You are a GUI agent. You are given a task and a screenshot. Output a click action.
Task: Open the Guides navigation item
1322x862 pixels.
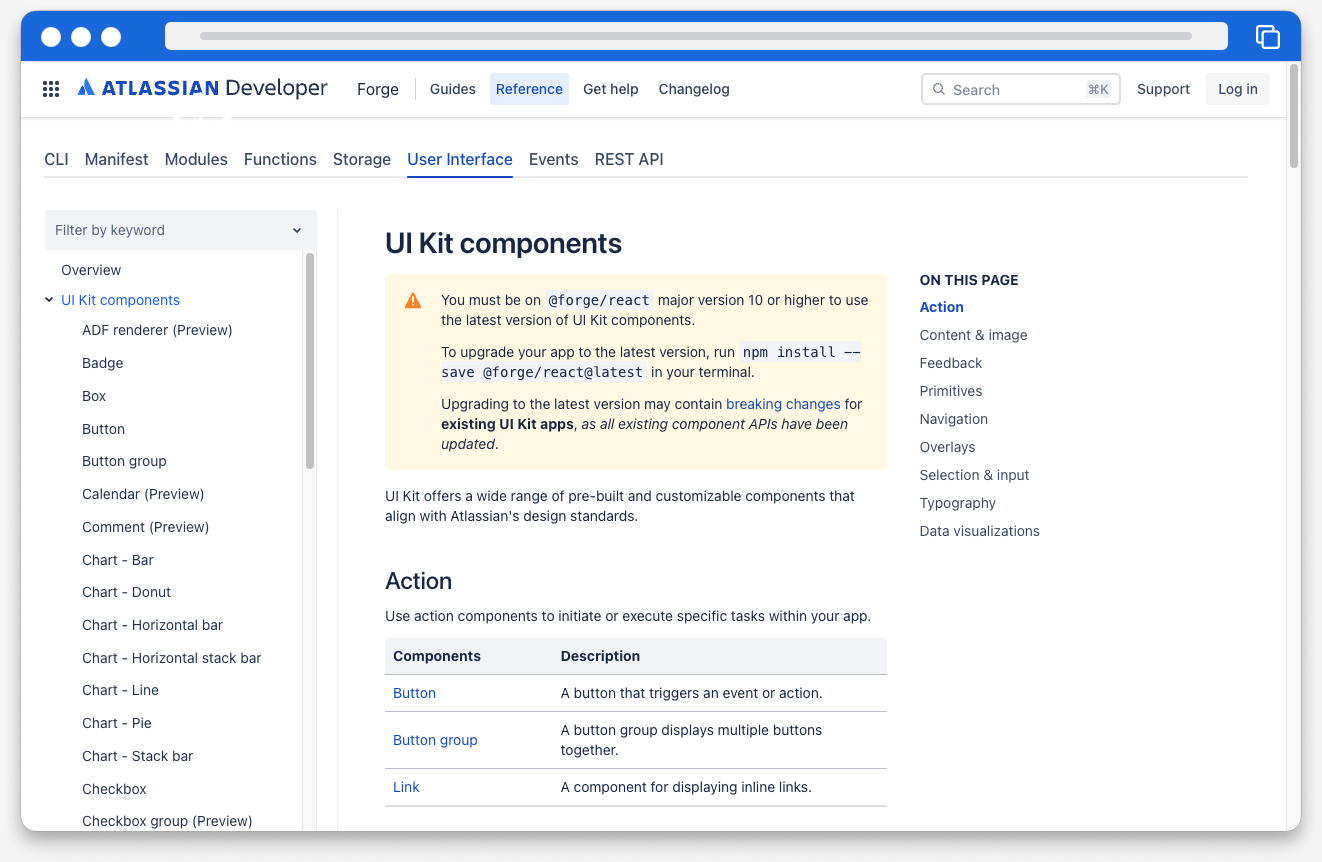[453, 89]
